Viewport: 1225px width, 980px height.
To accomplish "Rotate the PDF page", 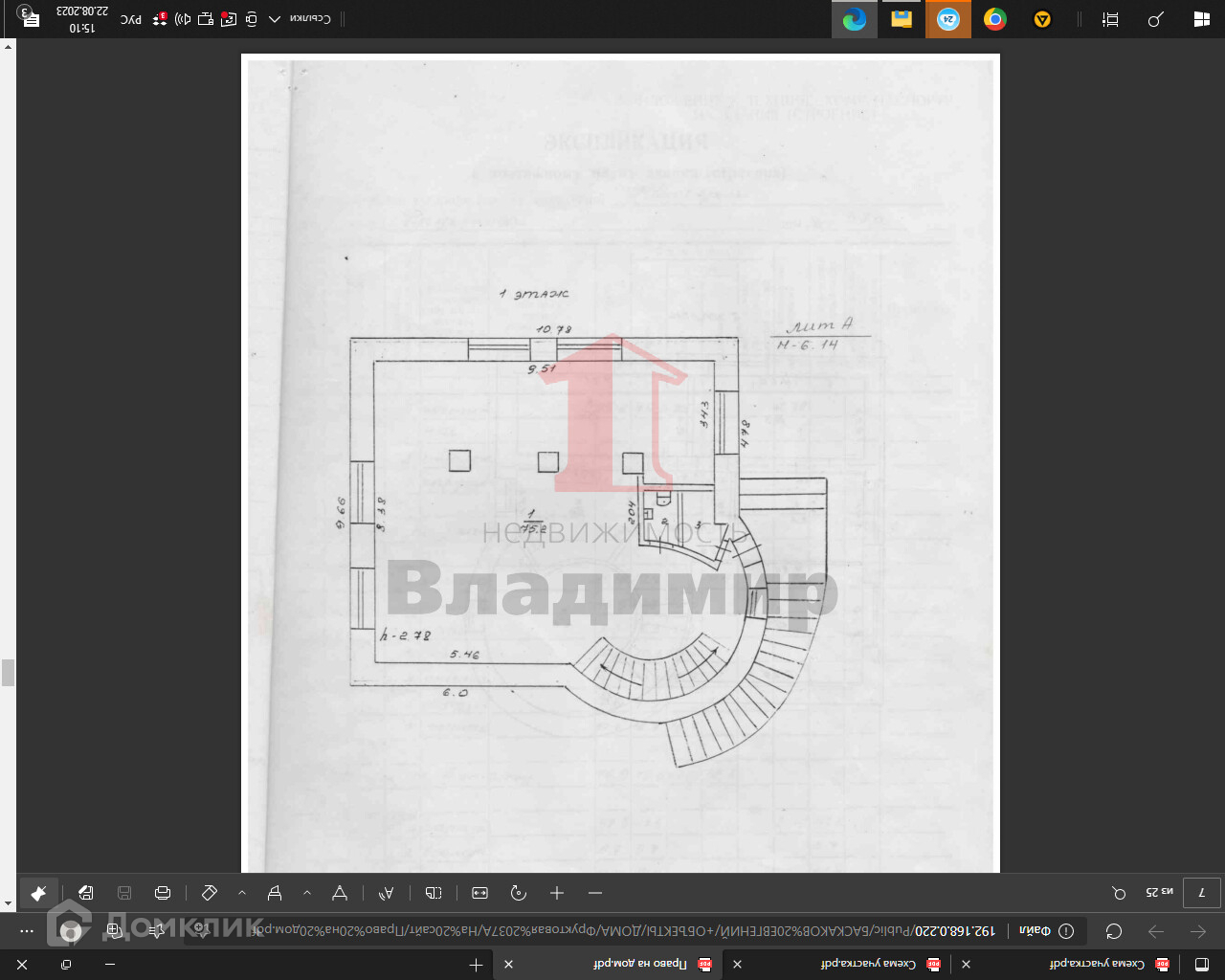I will (x=519, y=893).
